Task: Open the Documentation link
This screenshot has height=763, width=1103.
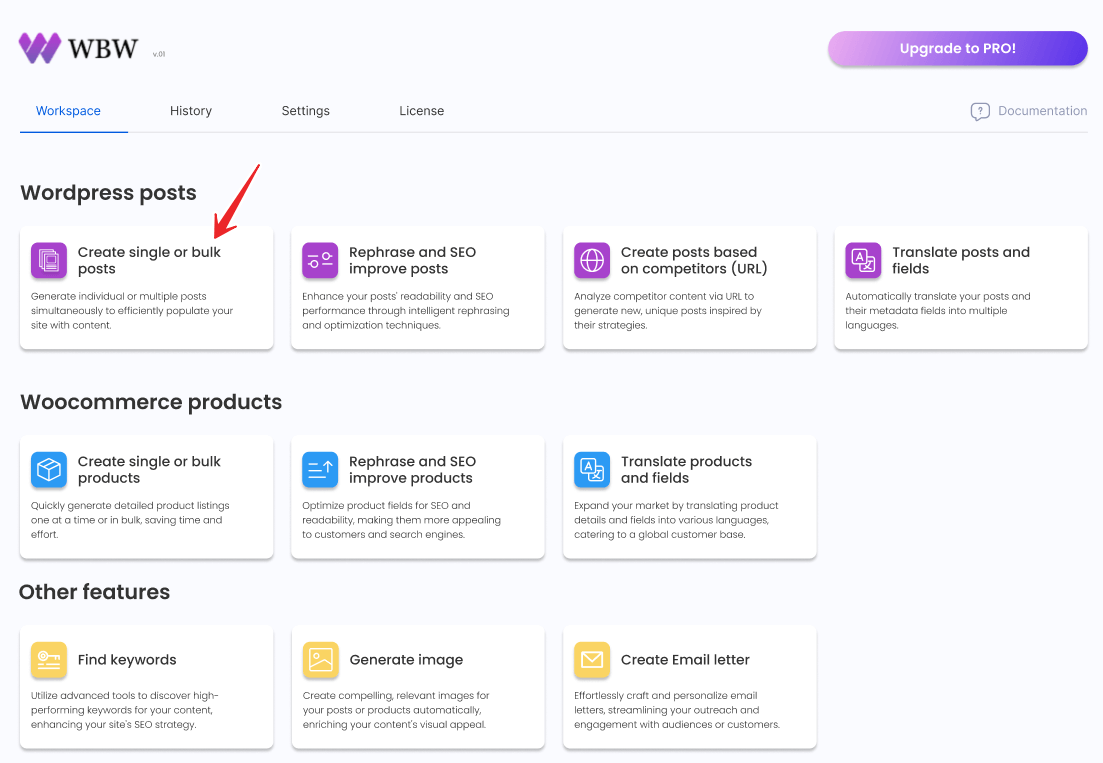Action: click(x=1042, y=111)
